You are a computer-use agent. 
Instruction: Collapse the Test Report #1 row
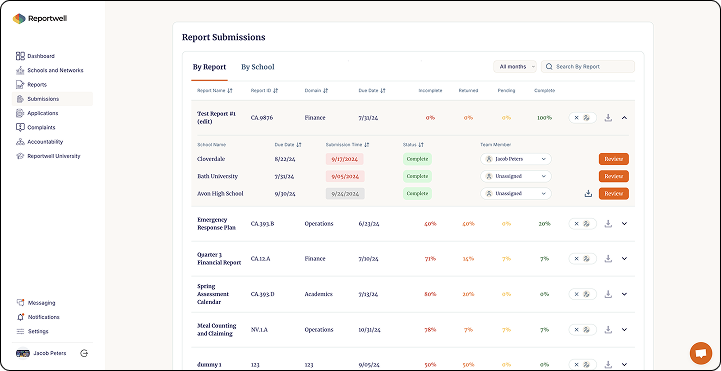(x=624, y=118)
